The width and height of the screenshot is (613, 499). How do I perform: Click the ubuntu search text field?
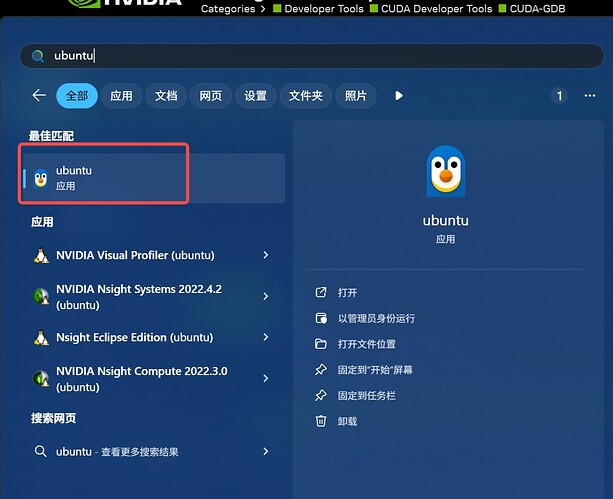pos(312,56)
